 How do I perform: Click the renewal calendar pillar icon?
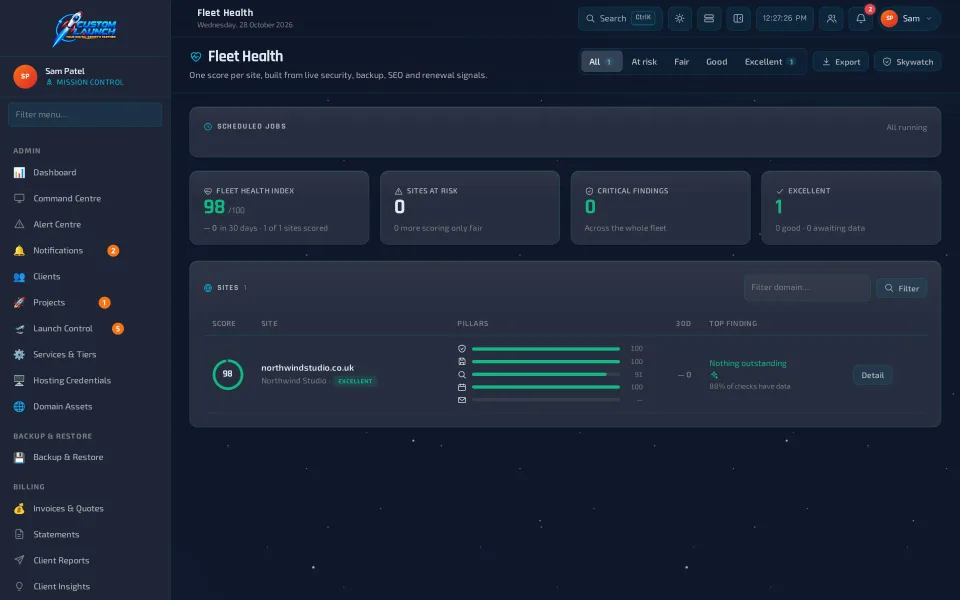tap(462, 387)
